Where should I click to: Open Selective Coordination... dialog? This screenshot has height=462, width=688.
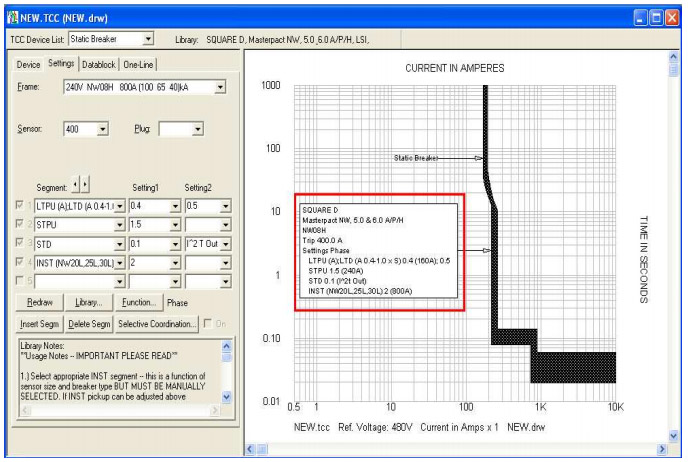point(157,324)
